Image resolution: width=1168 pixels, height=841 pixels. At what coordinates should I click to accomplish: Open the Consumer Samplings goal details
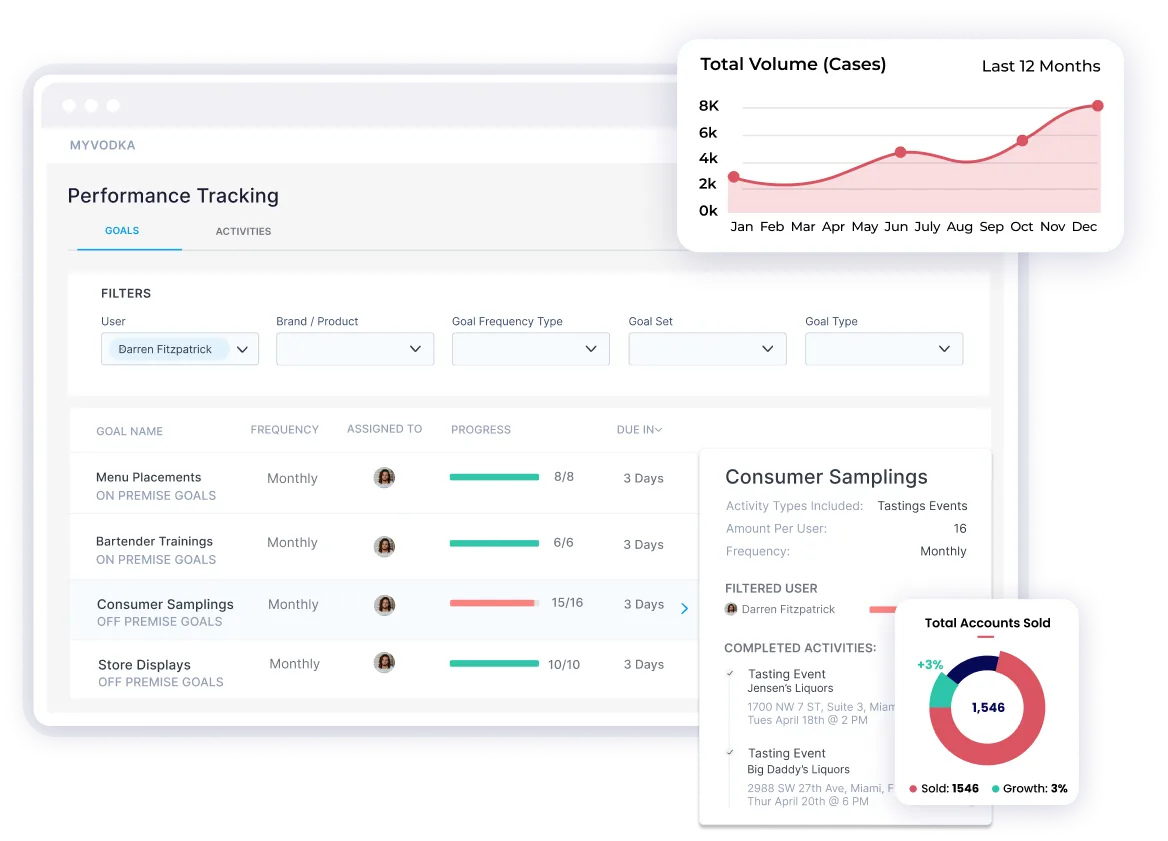[x=684, y=608]
